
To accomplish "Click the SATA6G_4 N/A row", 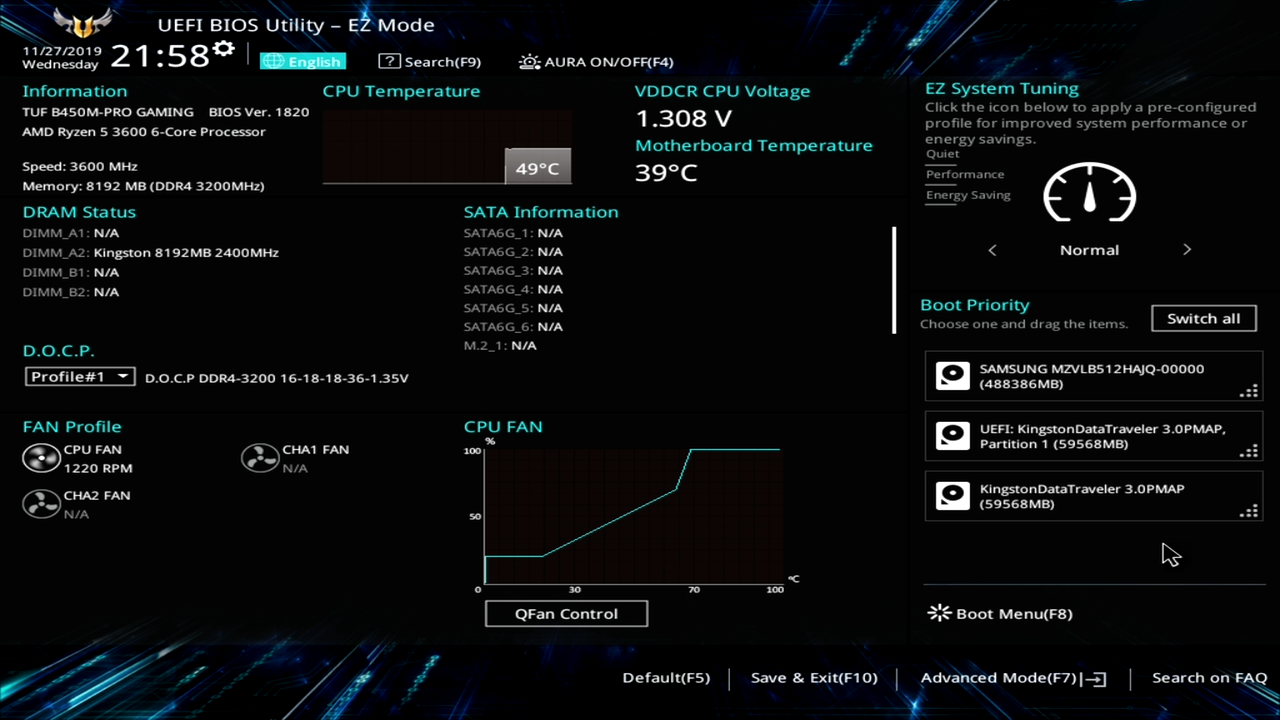I will click(x=513, y=289).
